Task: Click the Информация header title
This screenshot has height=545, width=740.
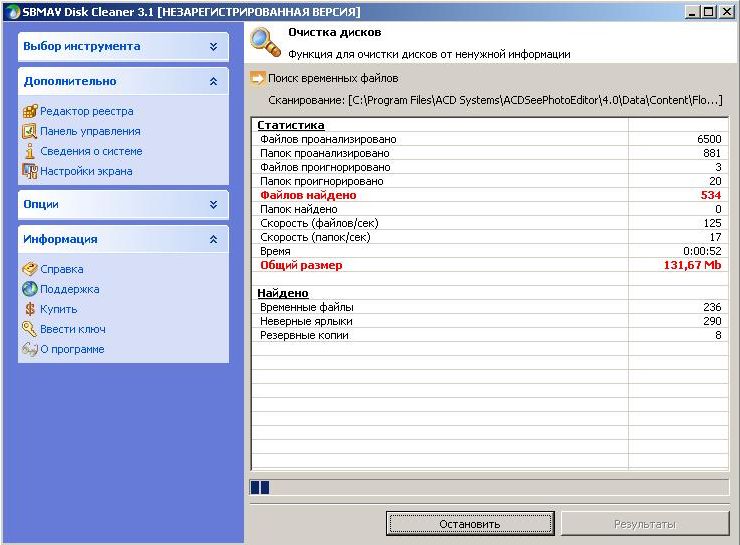Action: click(60, 239)
